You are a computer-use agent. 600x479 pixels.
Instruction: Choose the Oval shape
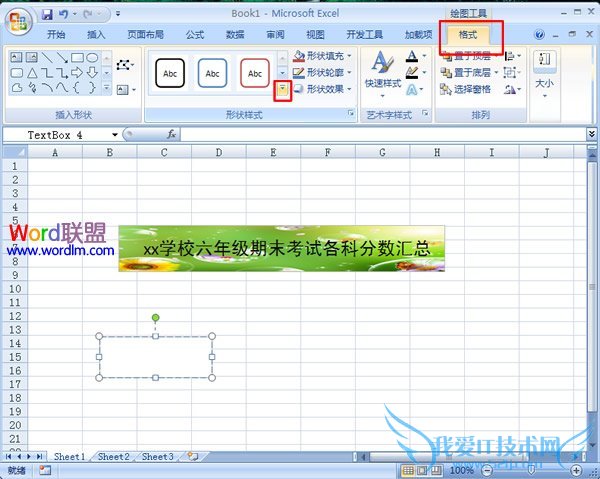[x=92, y=57]
